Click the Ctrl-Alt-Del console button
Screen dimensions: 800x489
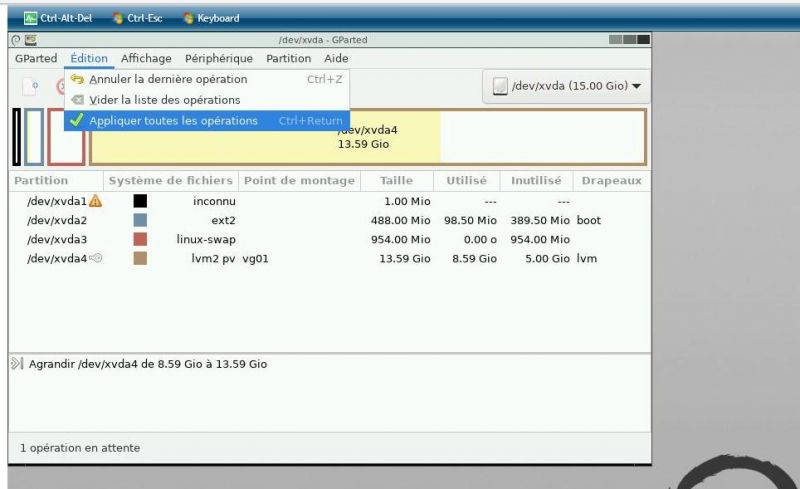(58, 18)
